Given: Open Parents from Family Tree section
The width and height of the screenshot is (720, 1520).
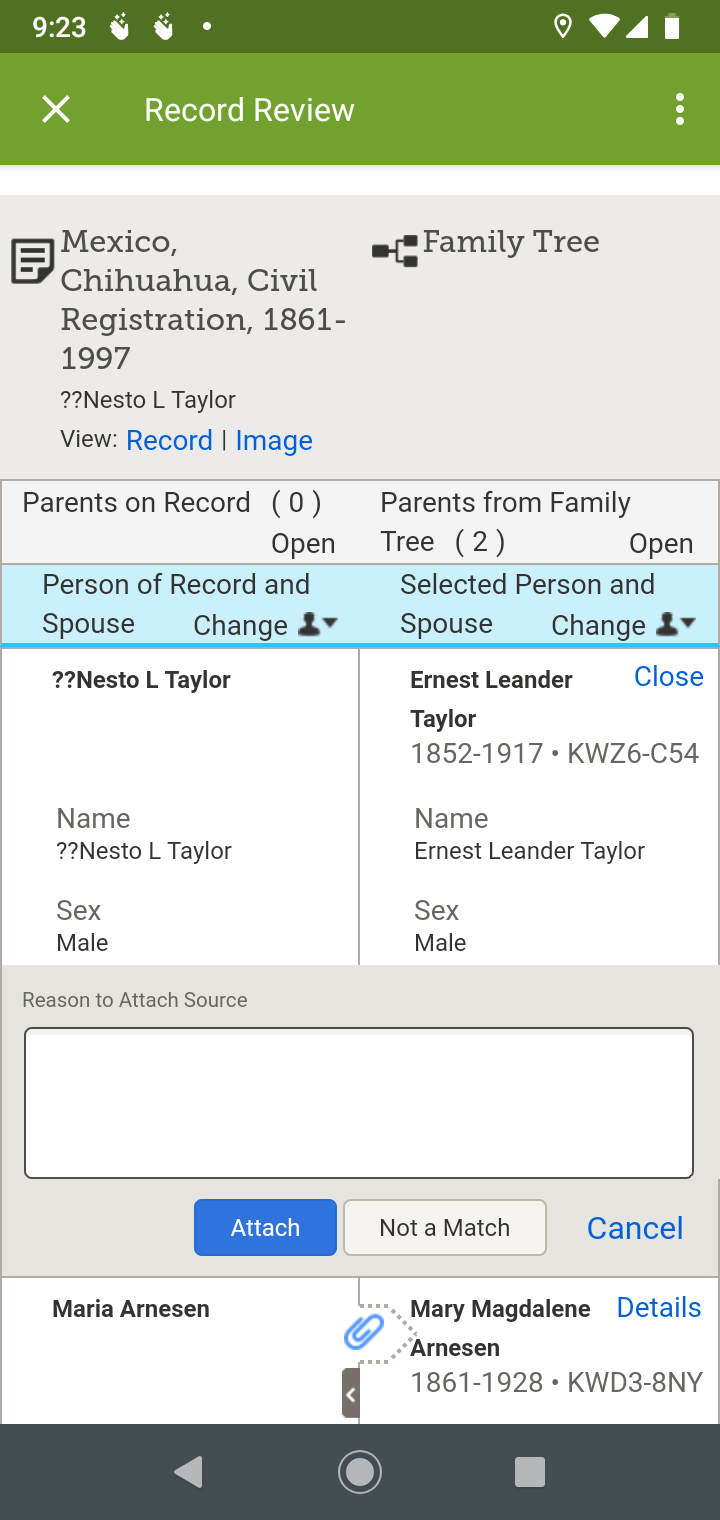Looking at the screenshot, I should (x=660, y=543).
